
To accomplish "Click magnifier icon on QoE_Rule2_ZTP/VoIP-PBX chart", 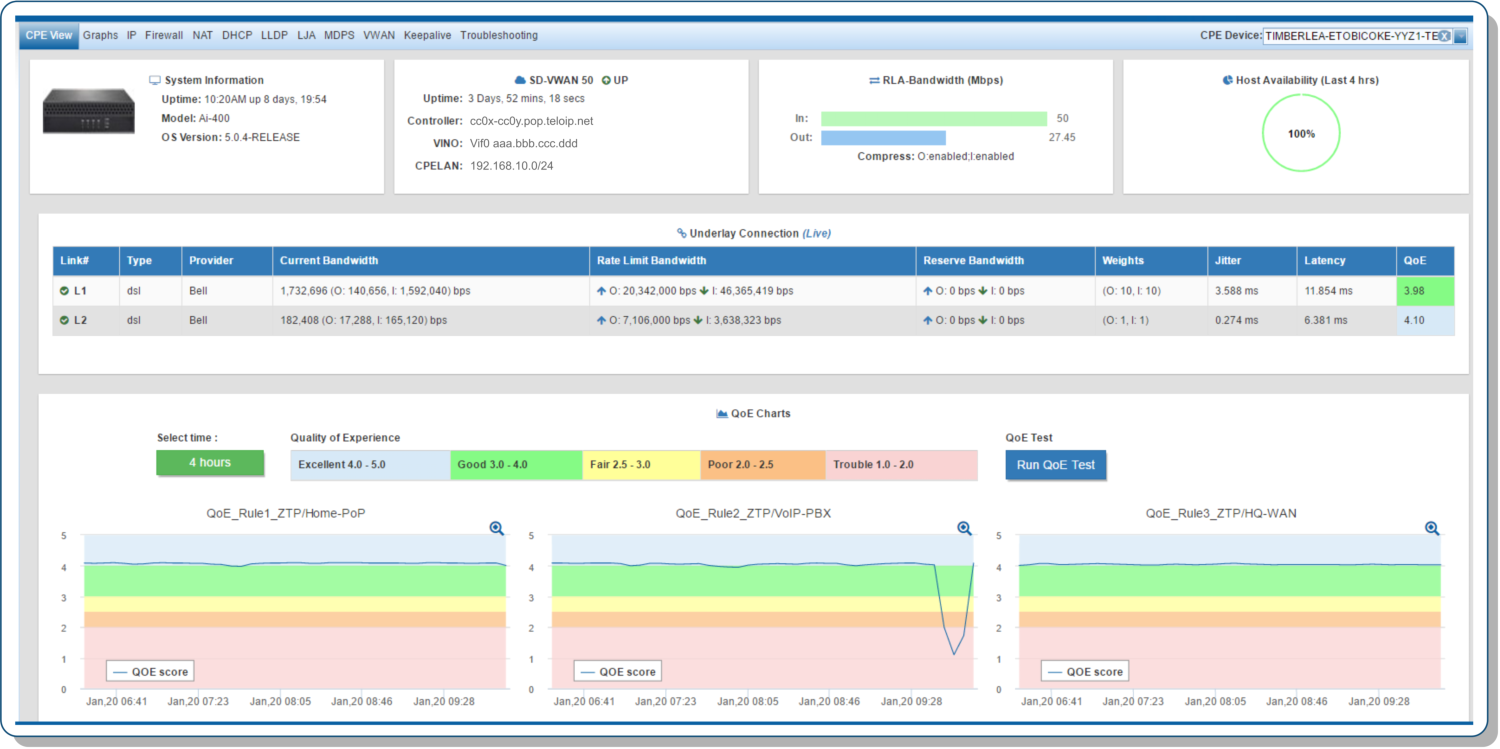I will [964, 528].
